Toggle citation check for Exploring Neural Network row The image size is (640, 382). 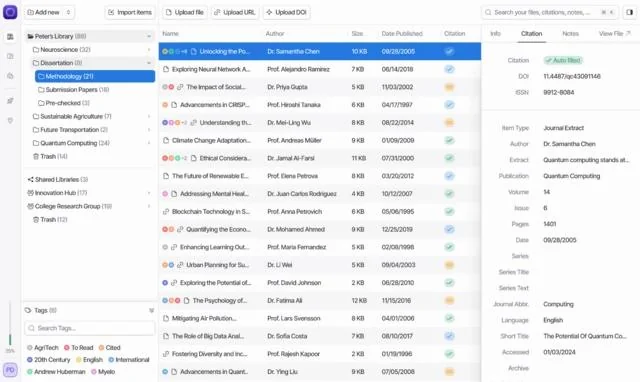tap(449, 69)
